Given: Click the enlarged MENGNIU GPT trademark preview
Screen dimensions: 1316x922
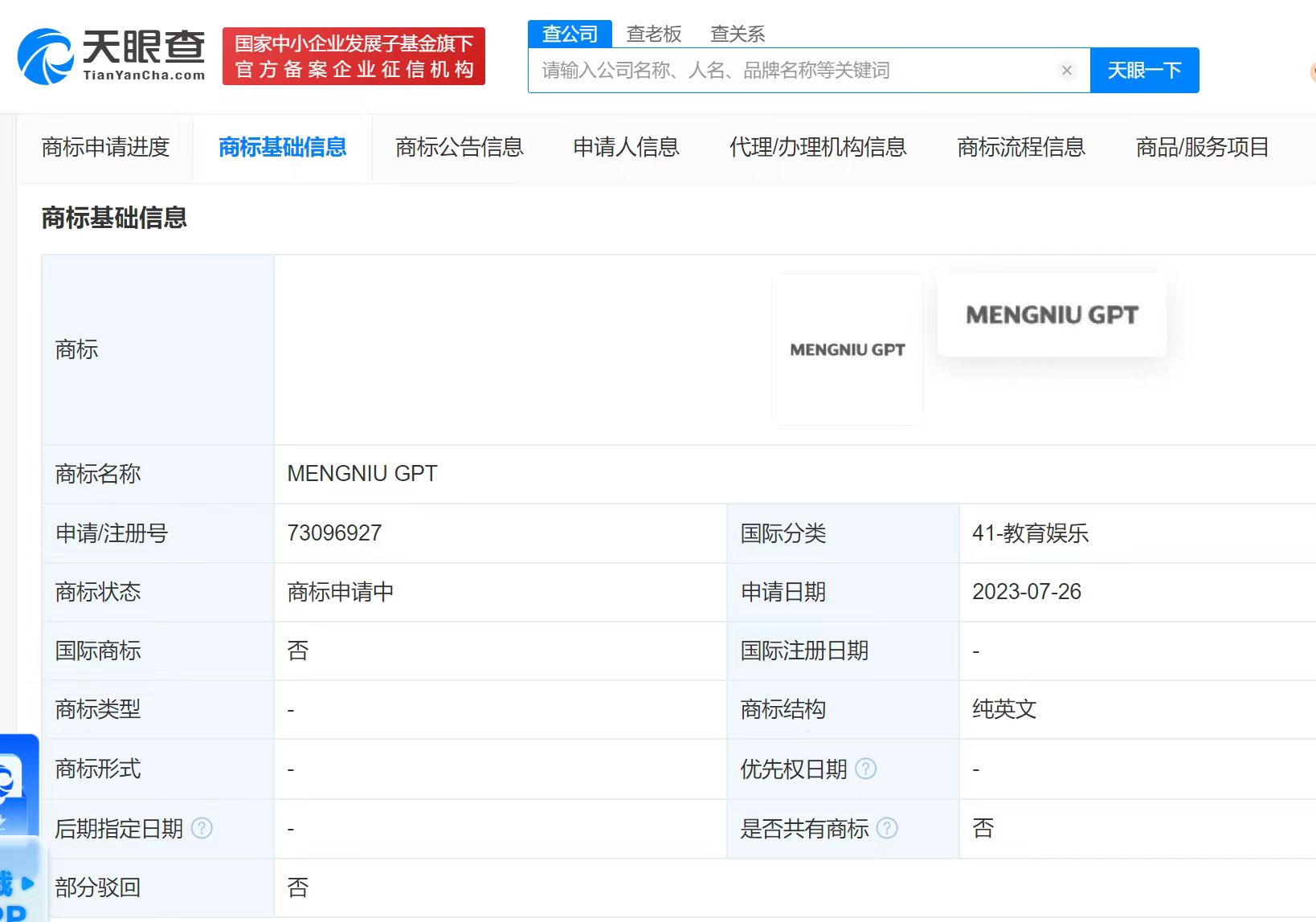Looking at the screenshot, I should (x=1052, y=315).
